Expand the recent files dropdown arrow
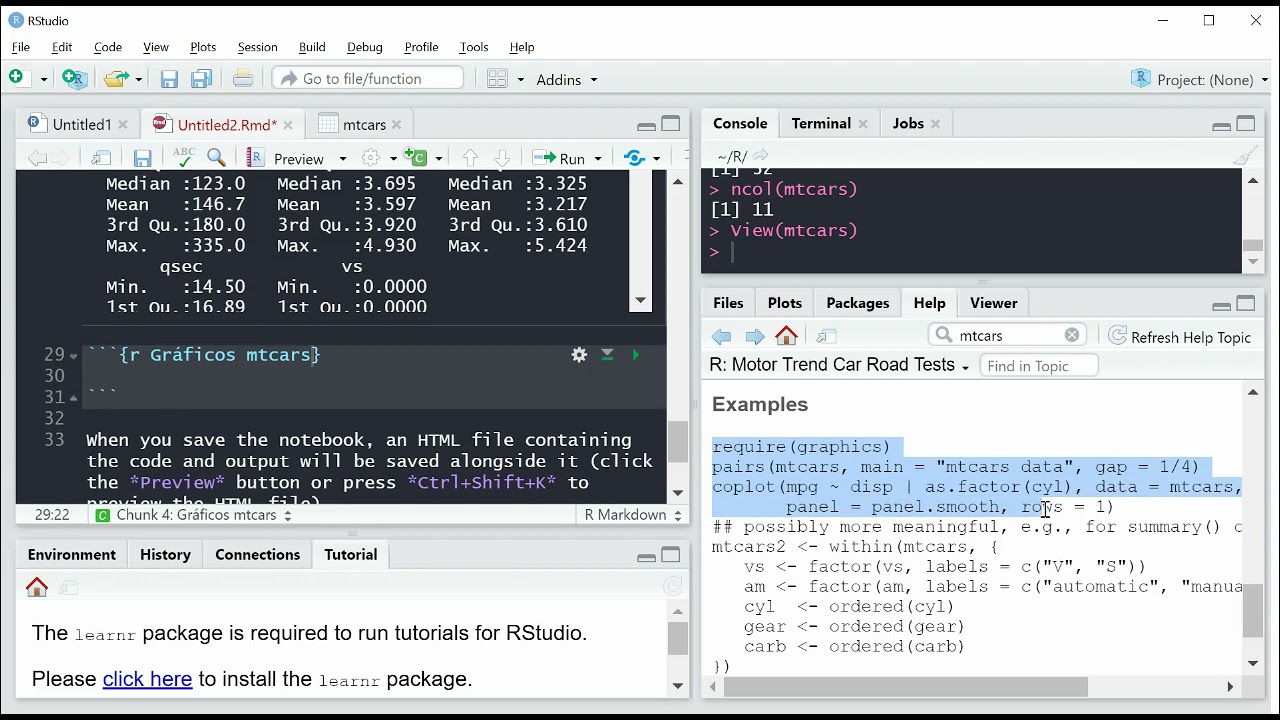 tap(138, 80)
